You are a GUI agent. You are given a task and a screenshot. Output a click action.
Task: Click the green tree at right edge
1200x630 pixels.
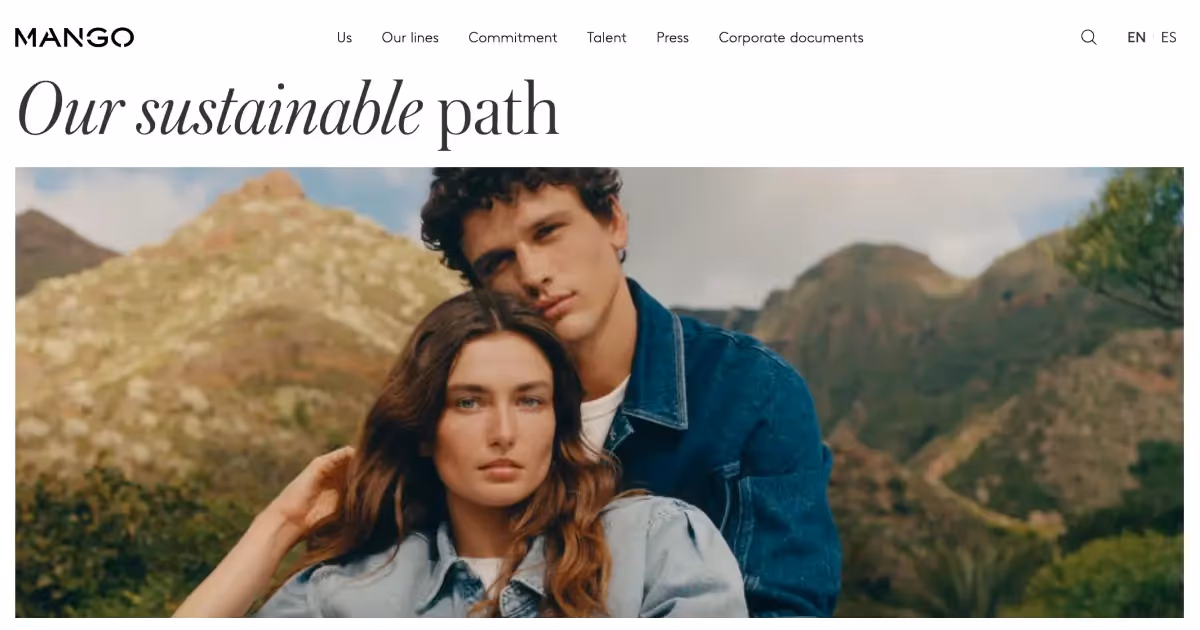point(1130,240)
